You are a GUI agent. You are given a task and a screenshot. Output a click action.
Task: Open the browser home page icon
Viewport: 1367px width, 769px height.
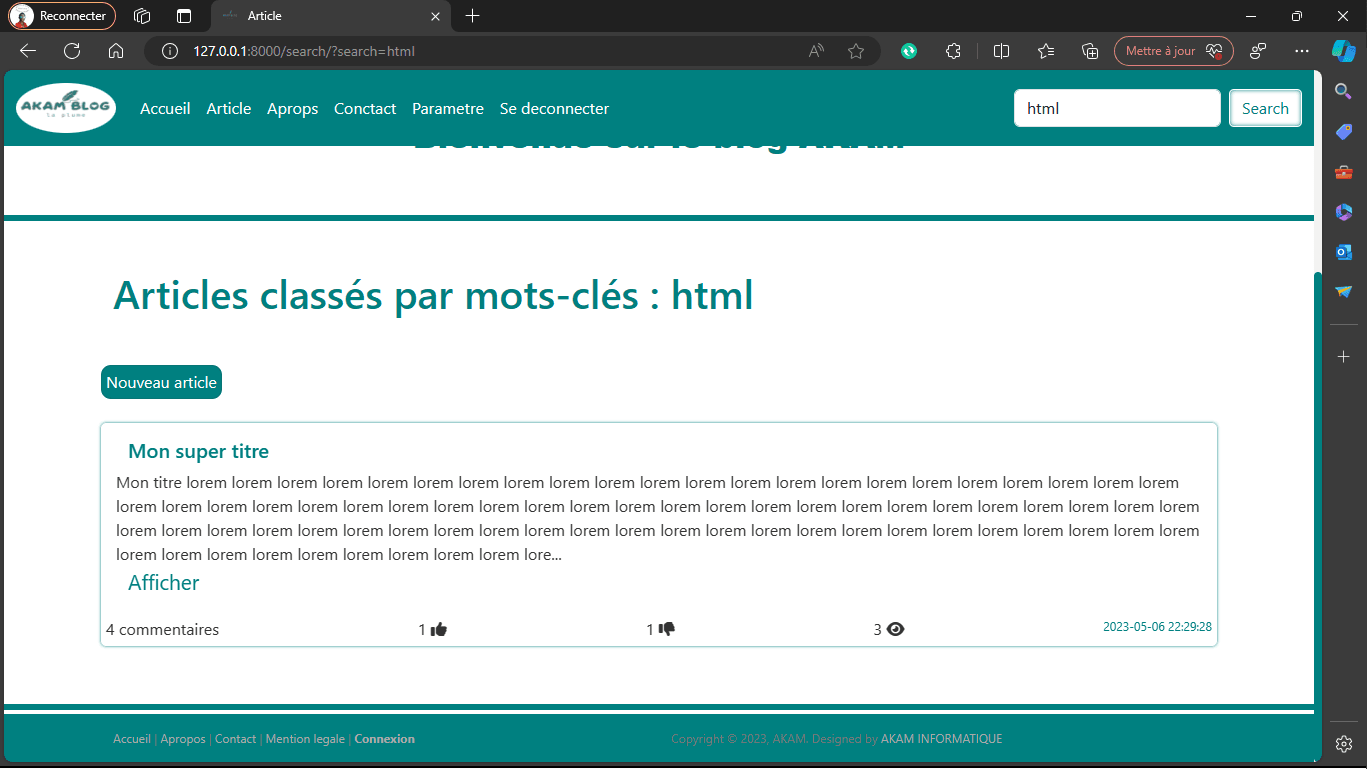click(116, 51)
